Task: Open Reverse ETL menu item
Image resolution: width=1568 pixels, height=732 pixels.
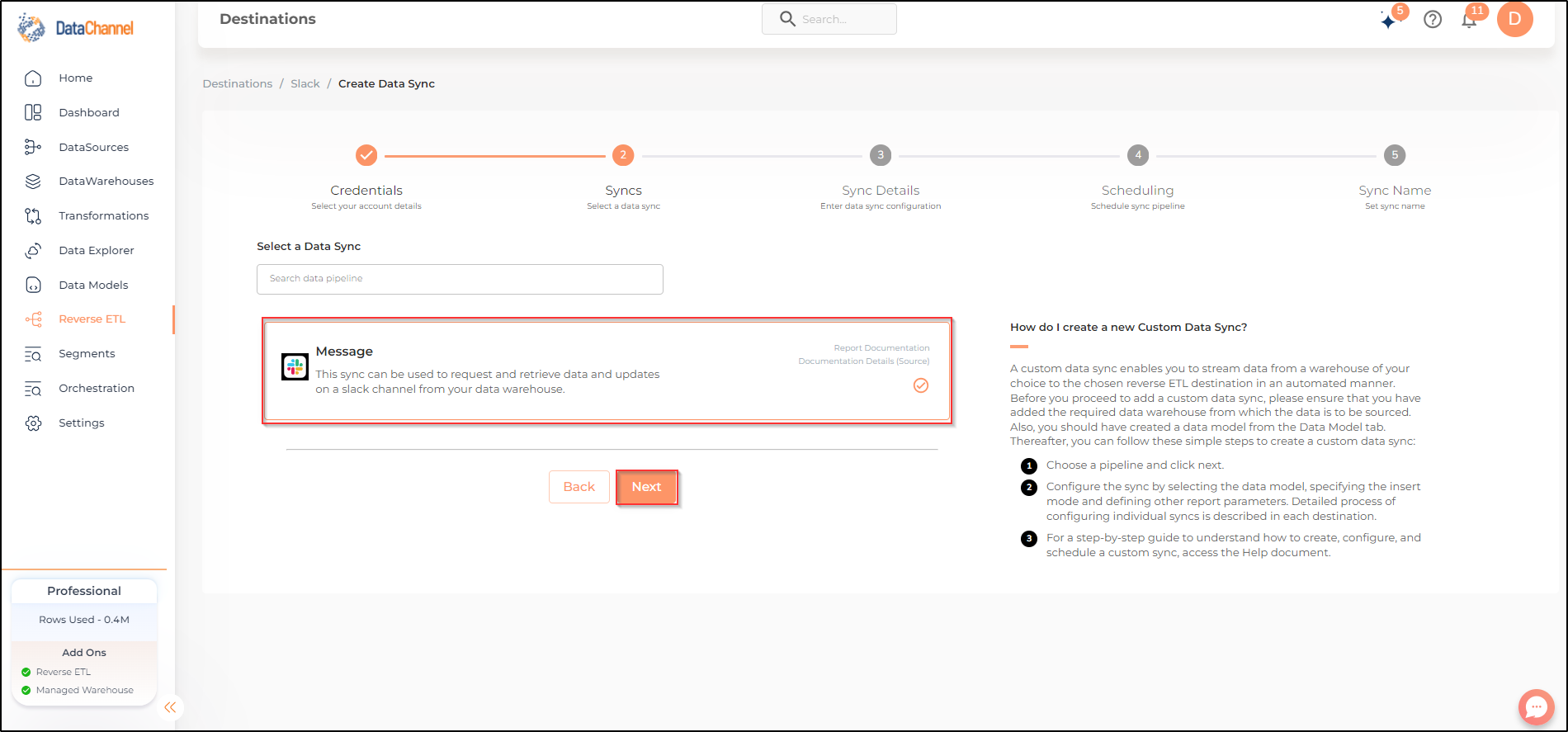Action: [x=92, y=319]
